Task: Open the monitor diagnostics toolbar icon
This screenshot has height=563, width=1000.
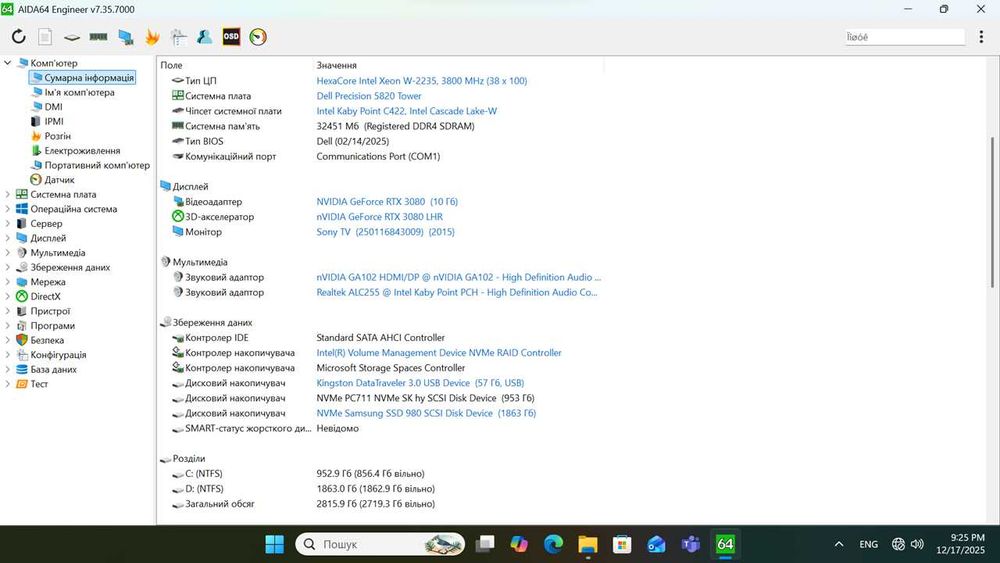Action: click(126, 37)
